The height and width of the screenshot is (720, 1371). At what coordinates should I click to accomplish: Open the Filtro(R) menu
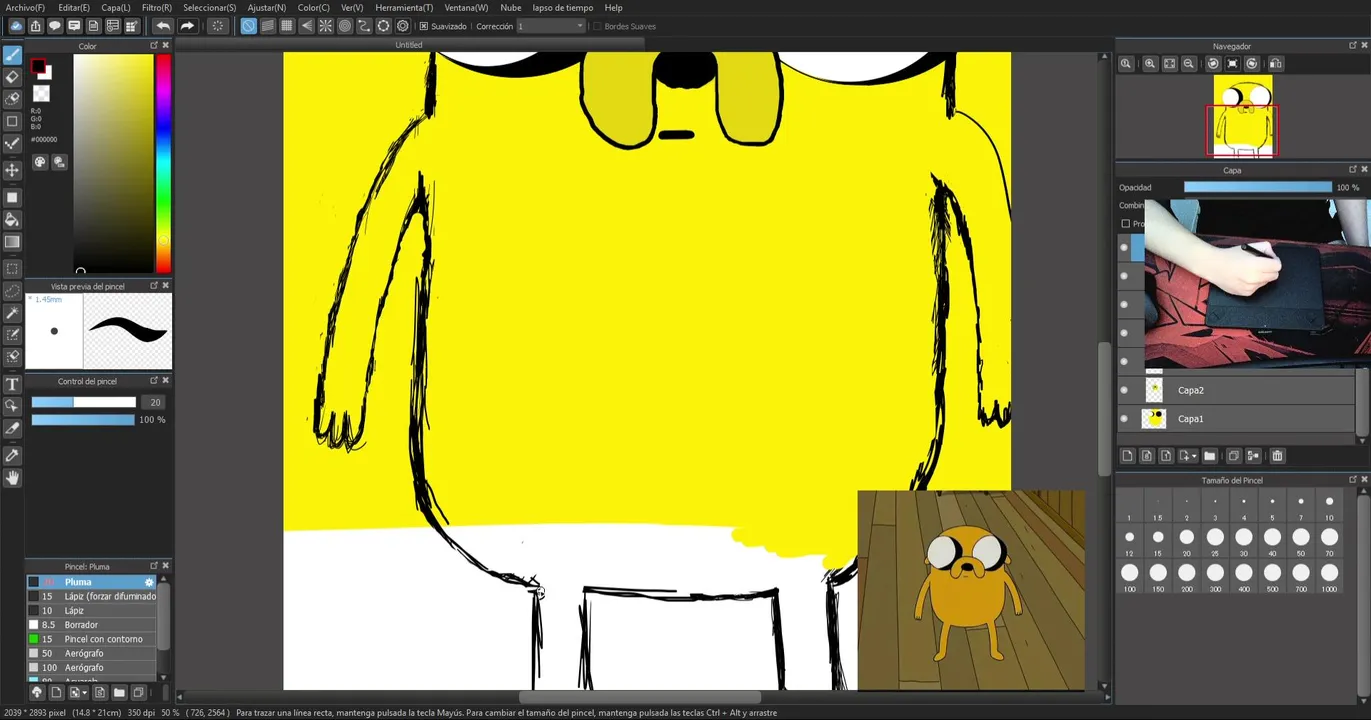click(157, 7)
